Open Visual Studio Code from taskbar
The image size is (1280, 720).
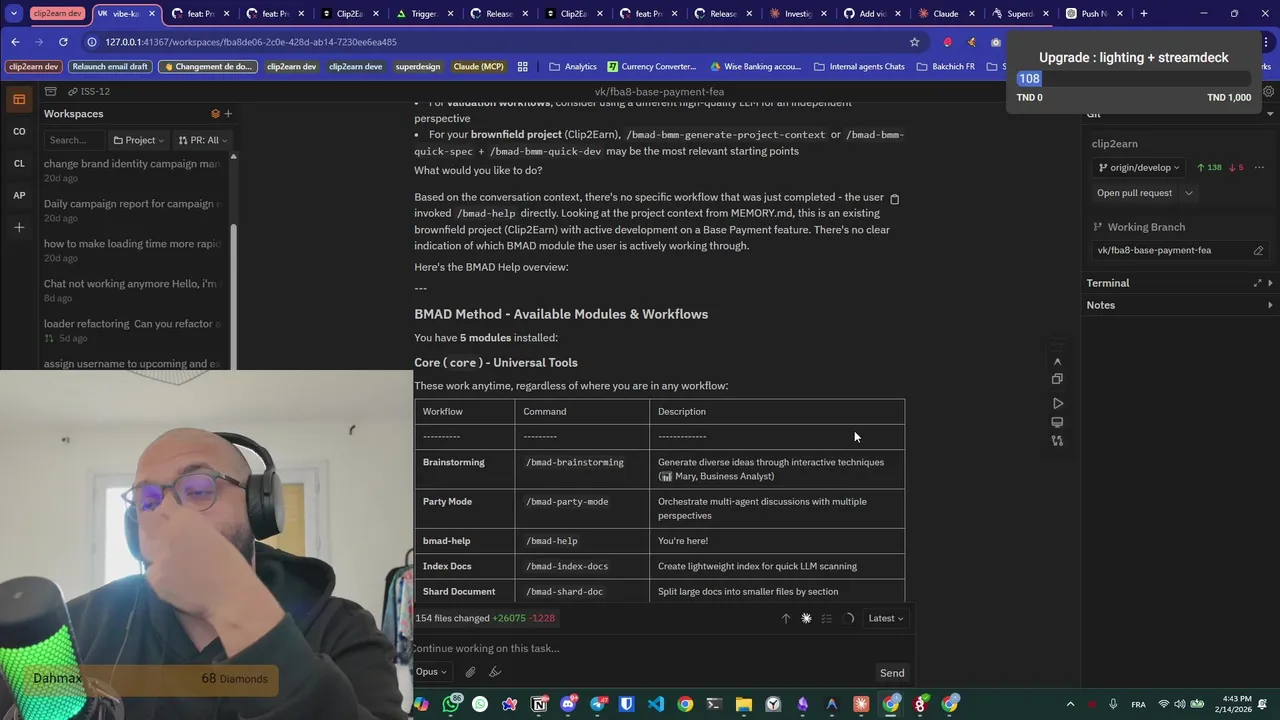click(655, 704)
